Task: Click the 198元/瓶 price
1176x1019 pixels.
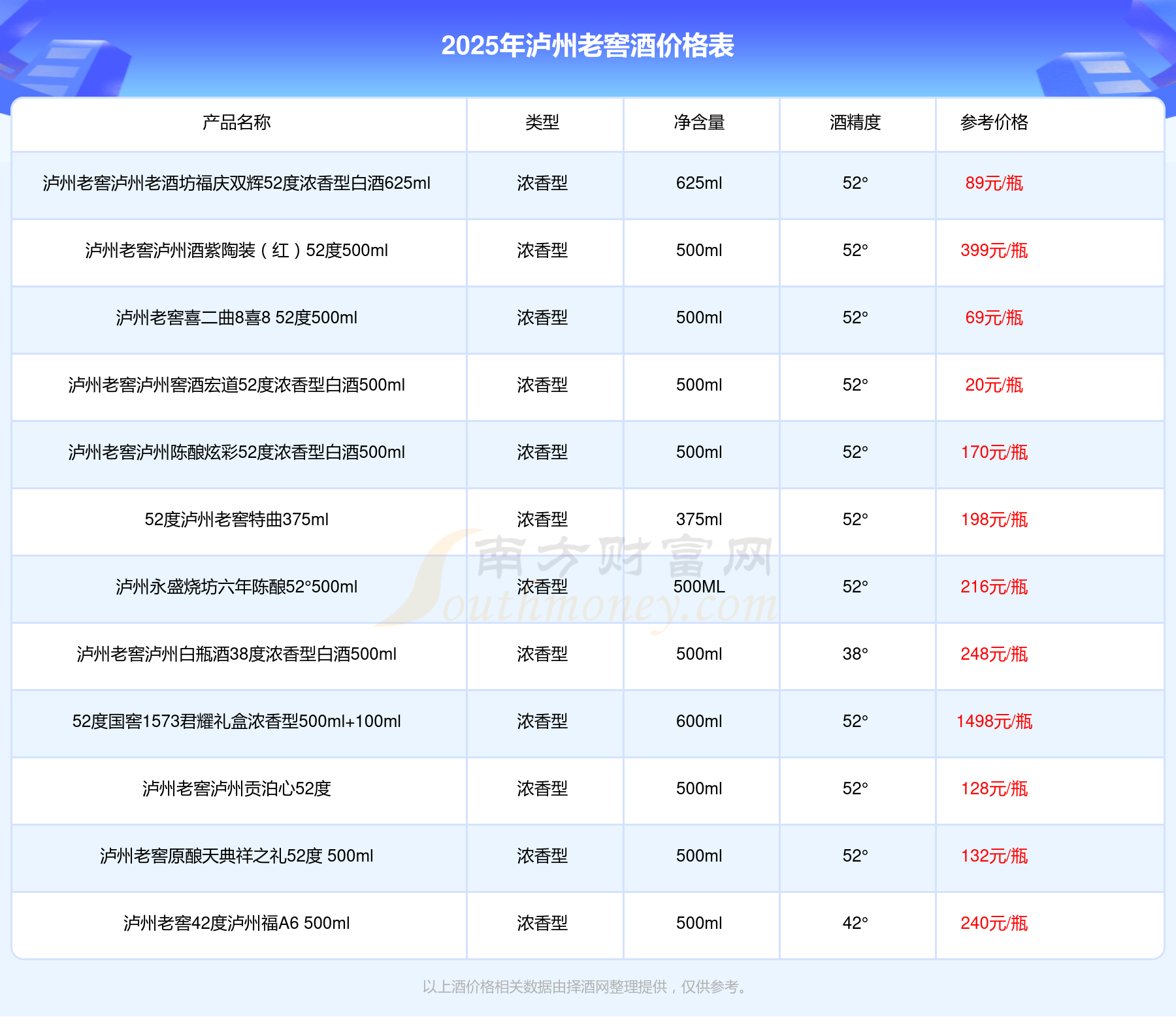Action: pos(994,519)
